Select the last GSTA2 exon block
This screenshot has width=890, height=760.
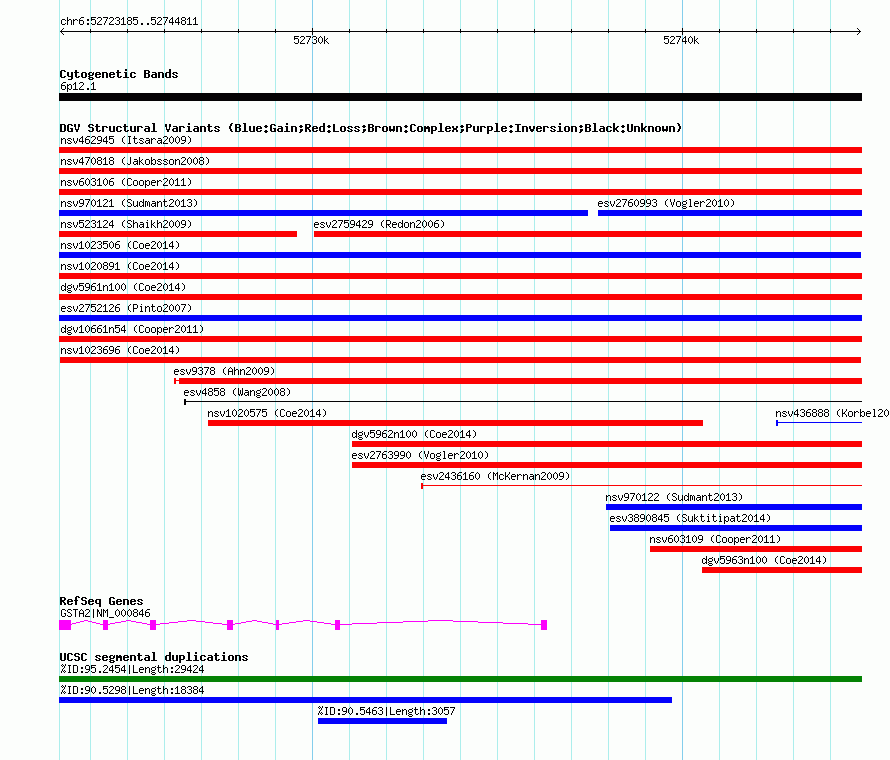point(544,625)
